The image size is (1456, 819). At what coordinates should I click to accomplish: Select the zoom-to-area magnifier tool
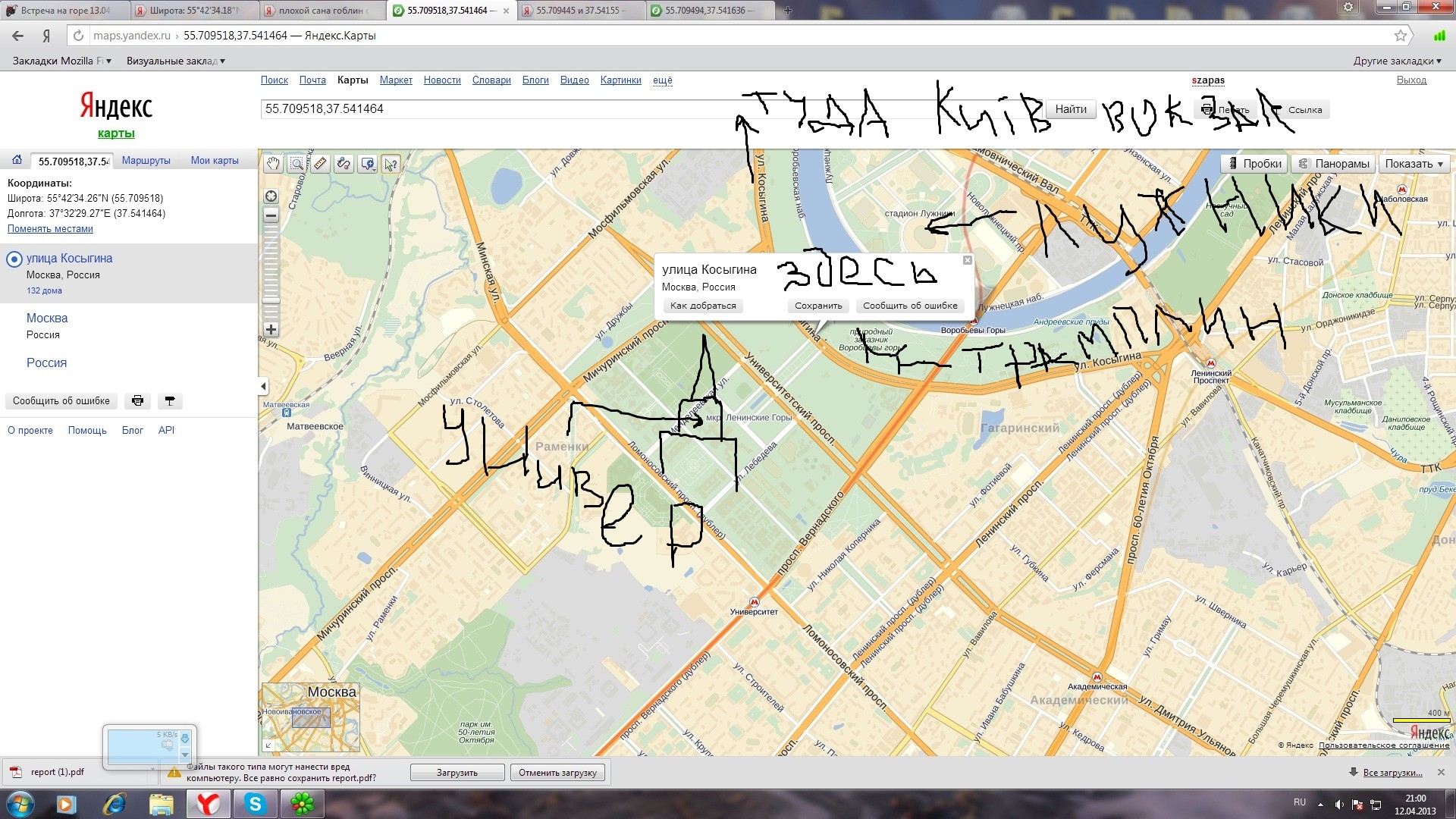coord(297,164)
